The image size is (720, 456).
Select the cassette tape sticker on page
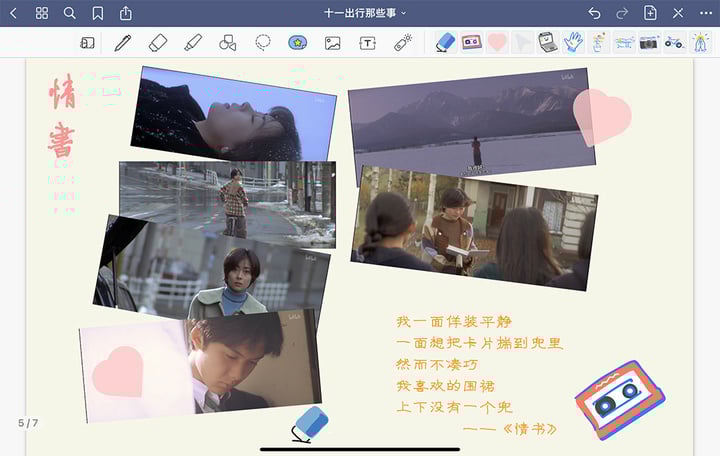(619, 399)
